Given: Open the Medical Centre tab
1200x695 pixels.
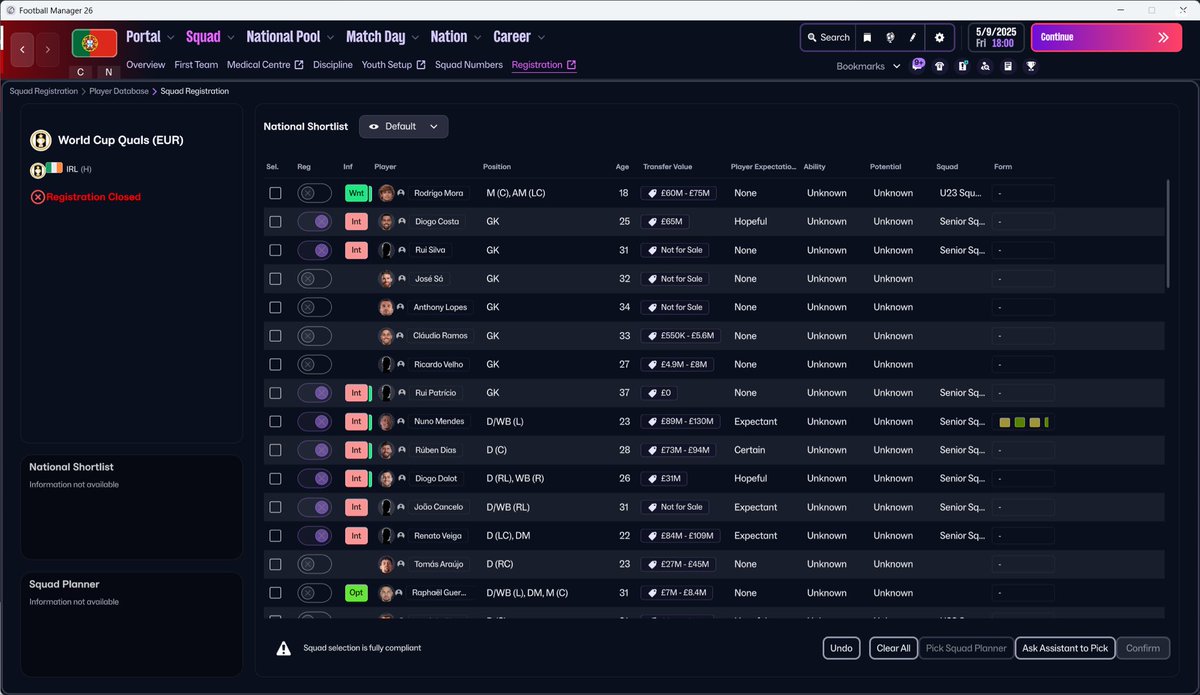Looking at the screenshot, I should tap(265, 65).
